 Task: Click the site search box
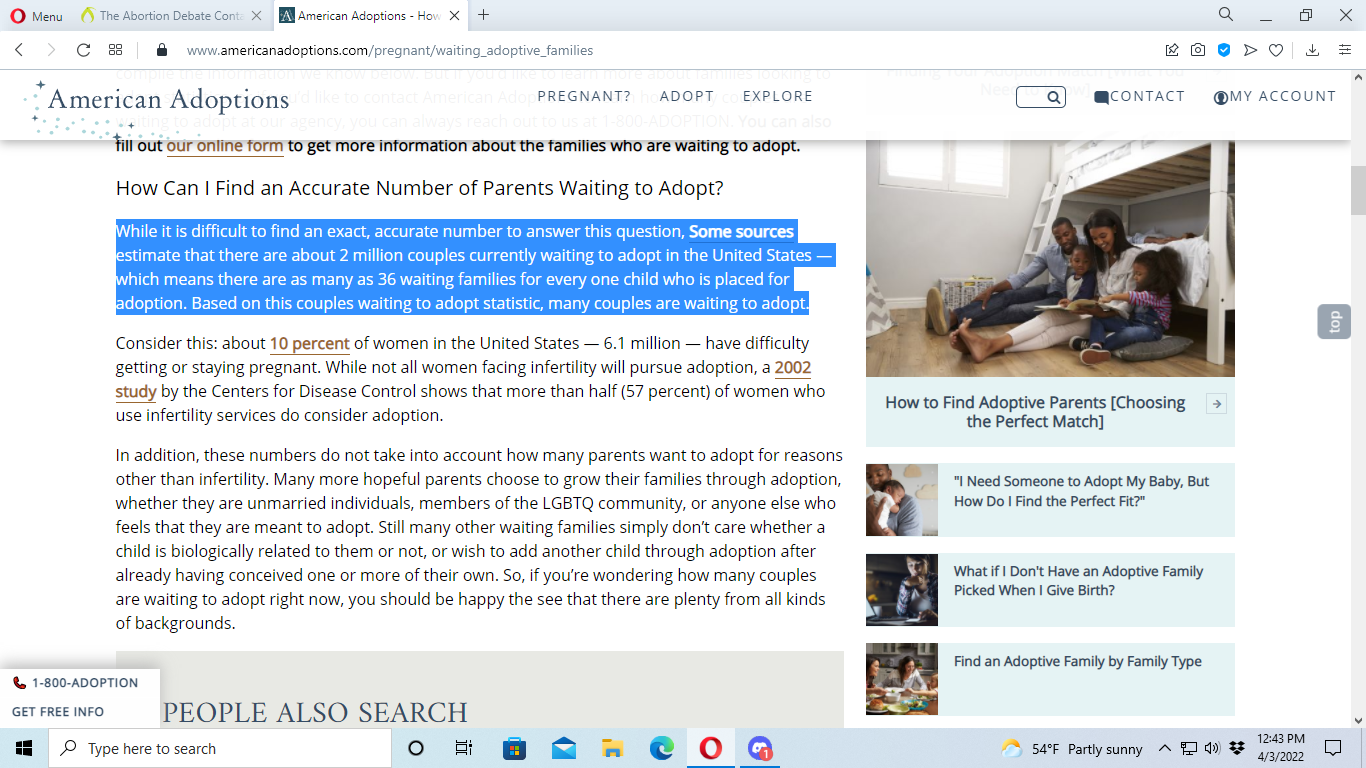(1041, 97)
